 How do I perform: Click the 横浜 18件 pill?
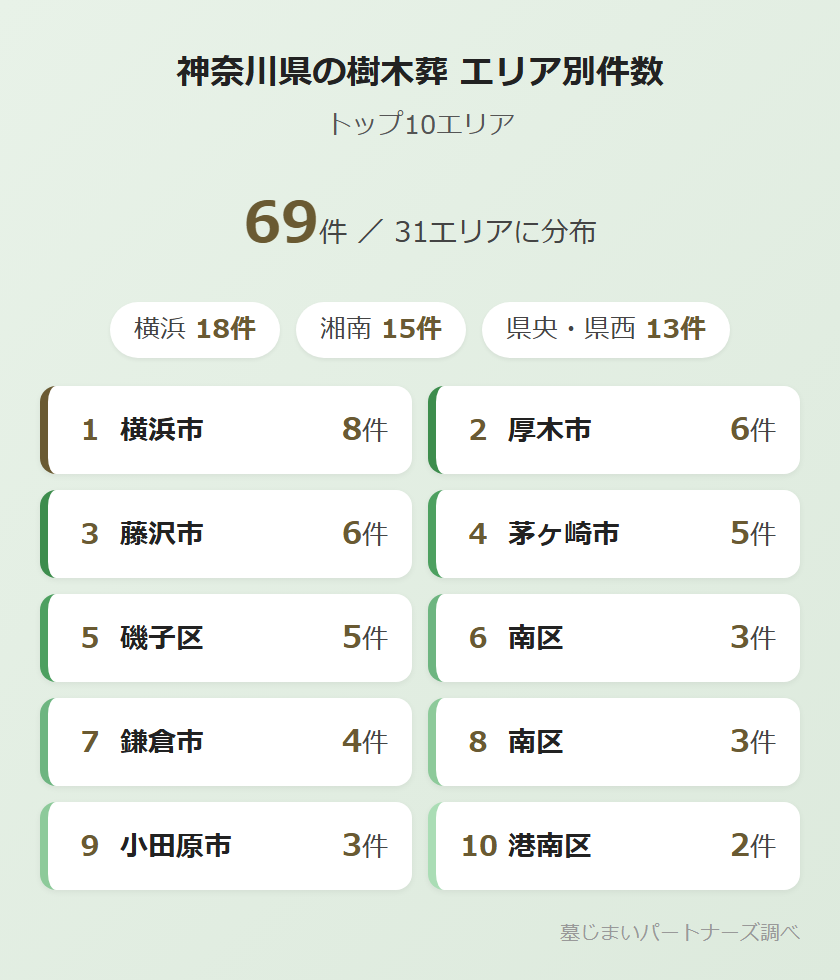point(194,329)
